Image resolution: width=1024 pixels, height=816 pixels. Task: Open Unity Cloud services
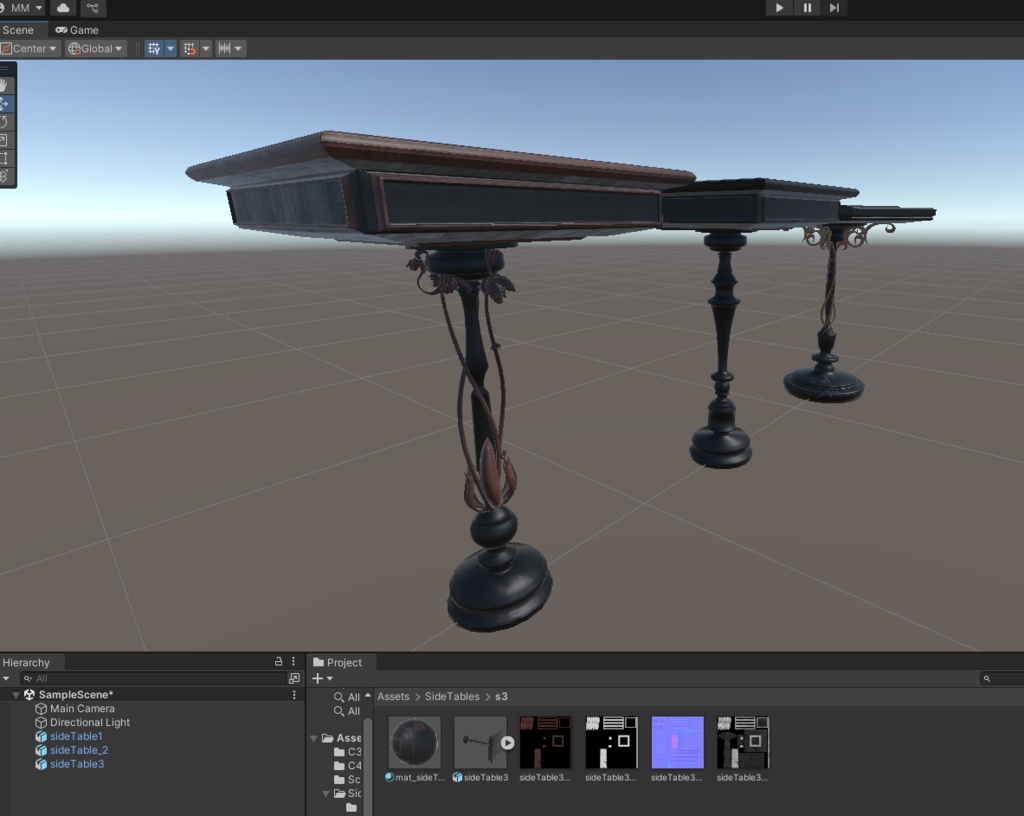pyautogui.click(x=63, y=8)
